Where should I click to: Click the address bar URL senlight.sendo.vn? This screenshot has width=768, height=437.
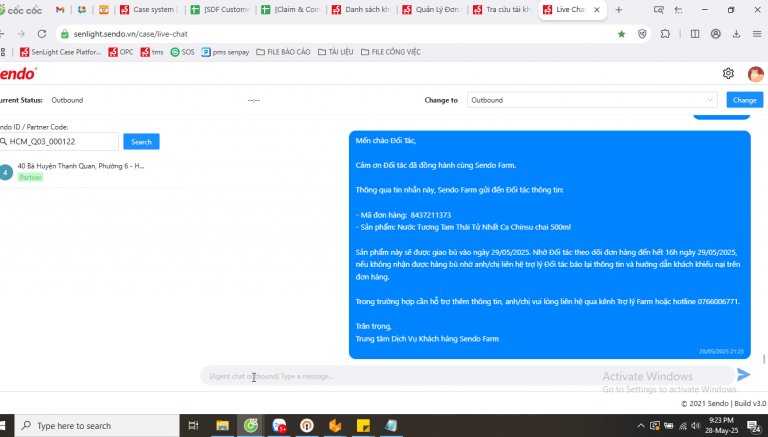130,34
